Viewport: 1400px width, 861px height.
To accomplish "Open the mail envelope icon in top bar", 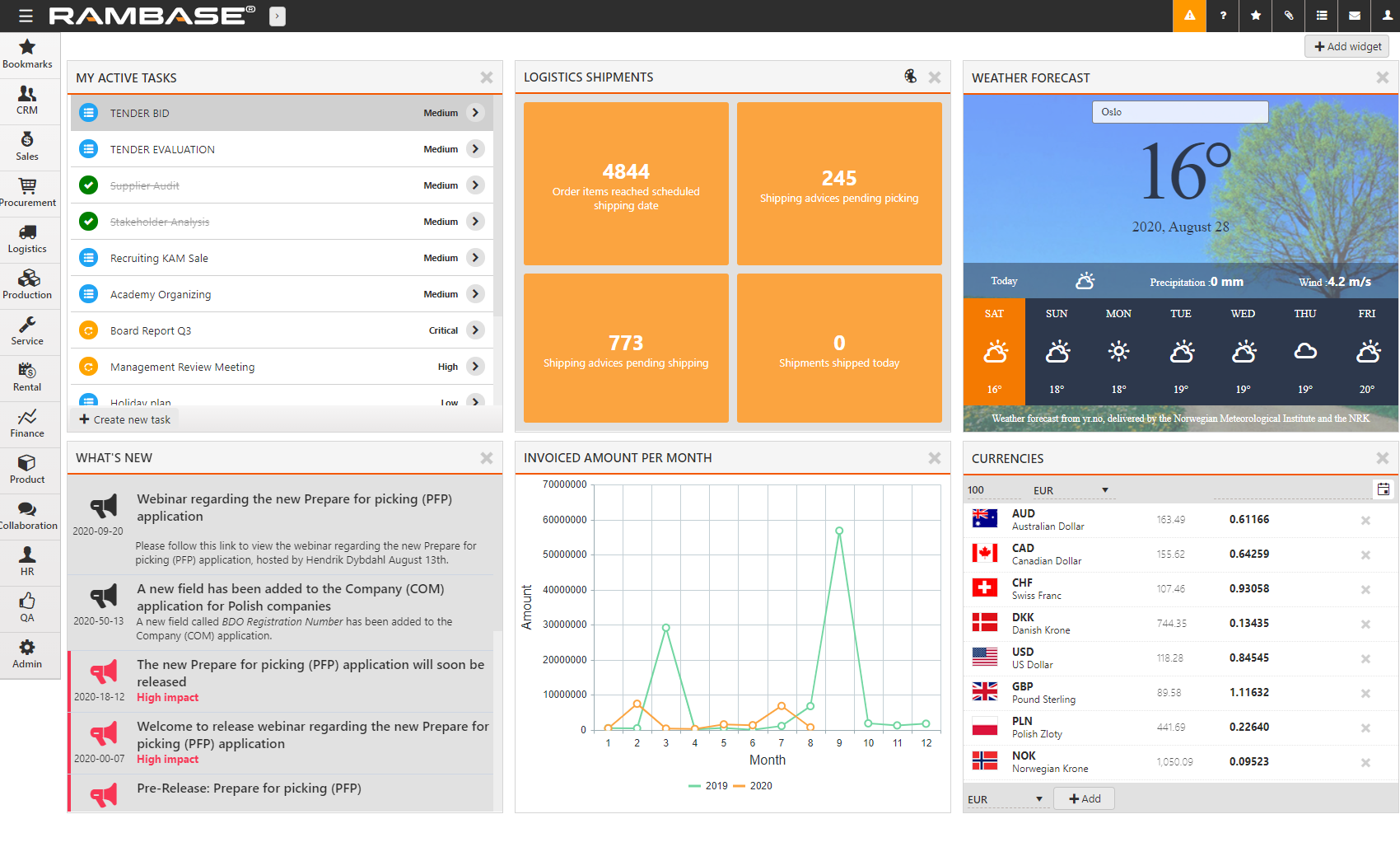I will (x=1354, y=15).
